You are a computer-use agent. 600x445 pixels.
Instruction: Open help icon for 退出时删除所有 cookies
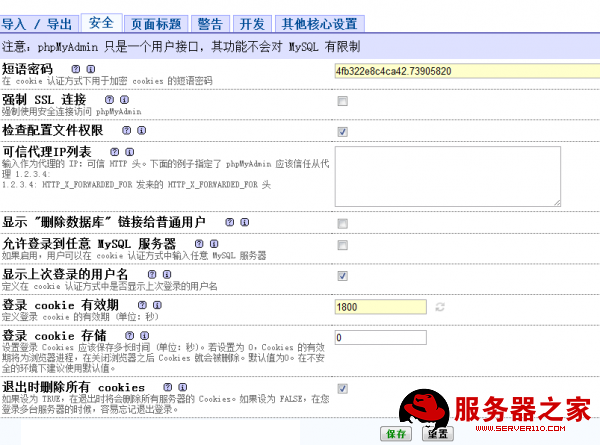point(168,387)
